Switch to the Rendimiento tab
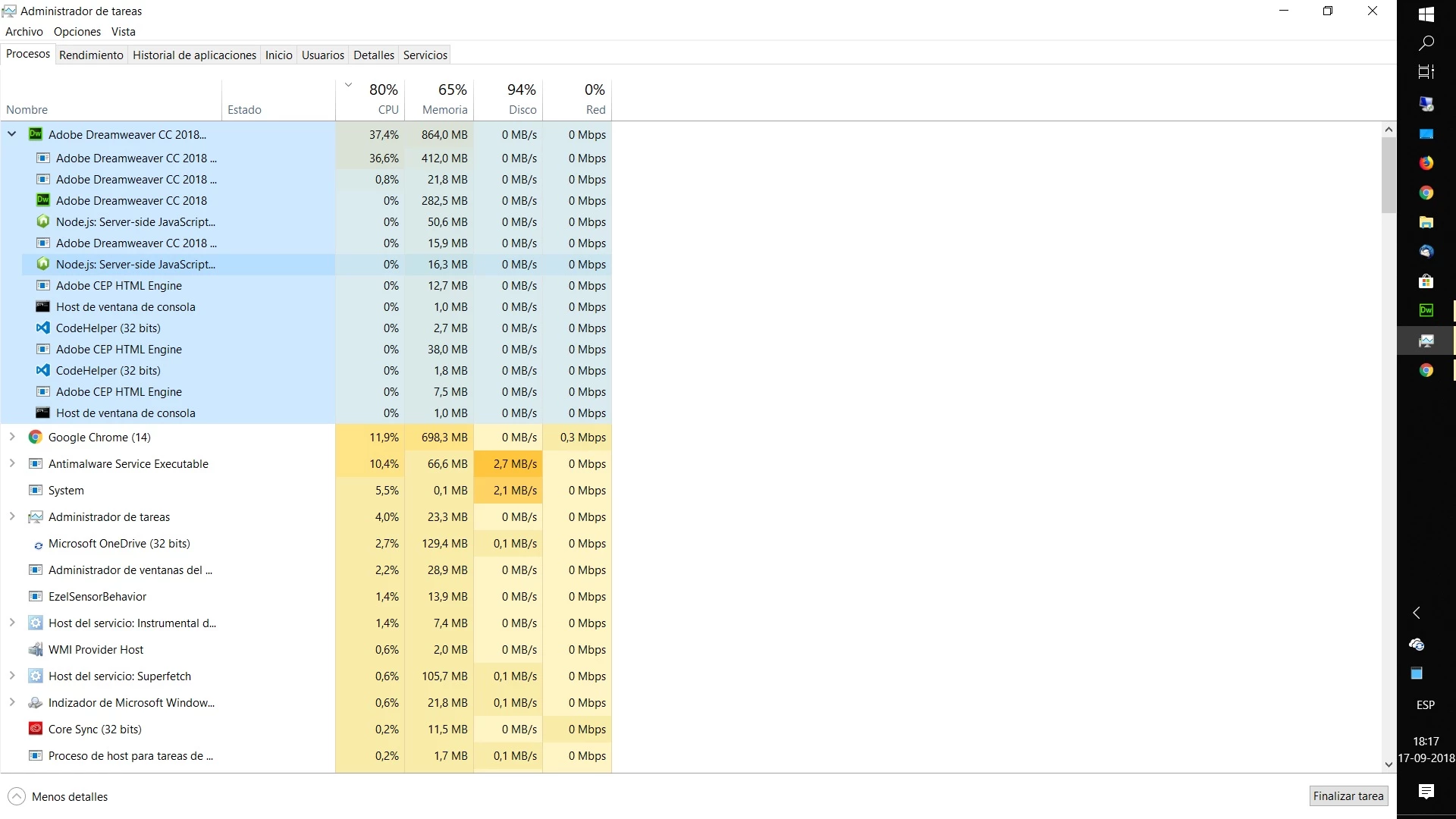The width and height of the screenshot is (1456, 819). [x=91, y=55]
